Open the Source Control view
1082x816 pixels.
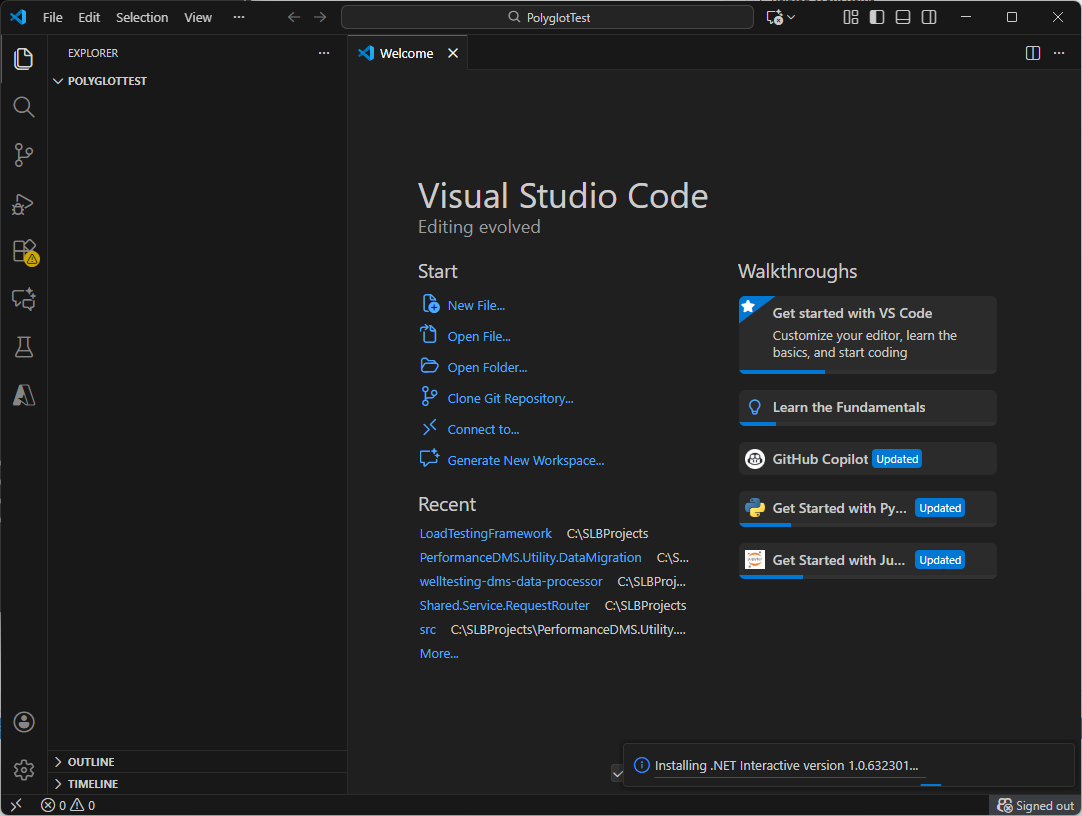click(x=23, y=155)
